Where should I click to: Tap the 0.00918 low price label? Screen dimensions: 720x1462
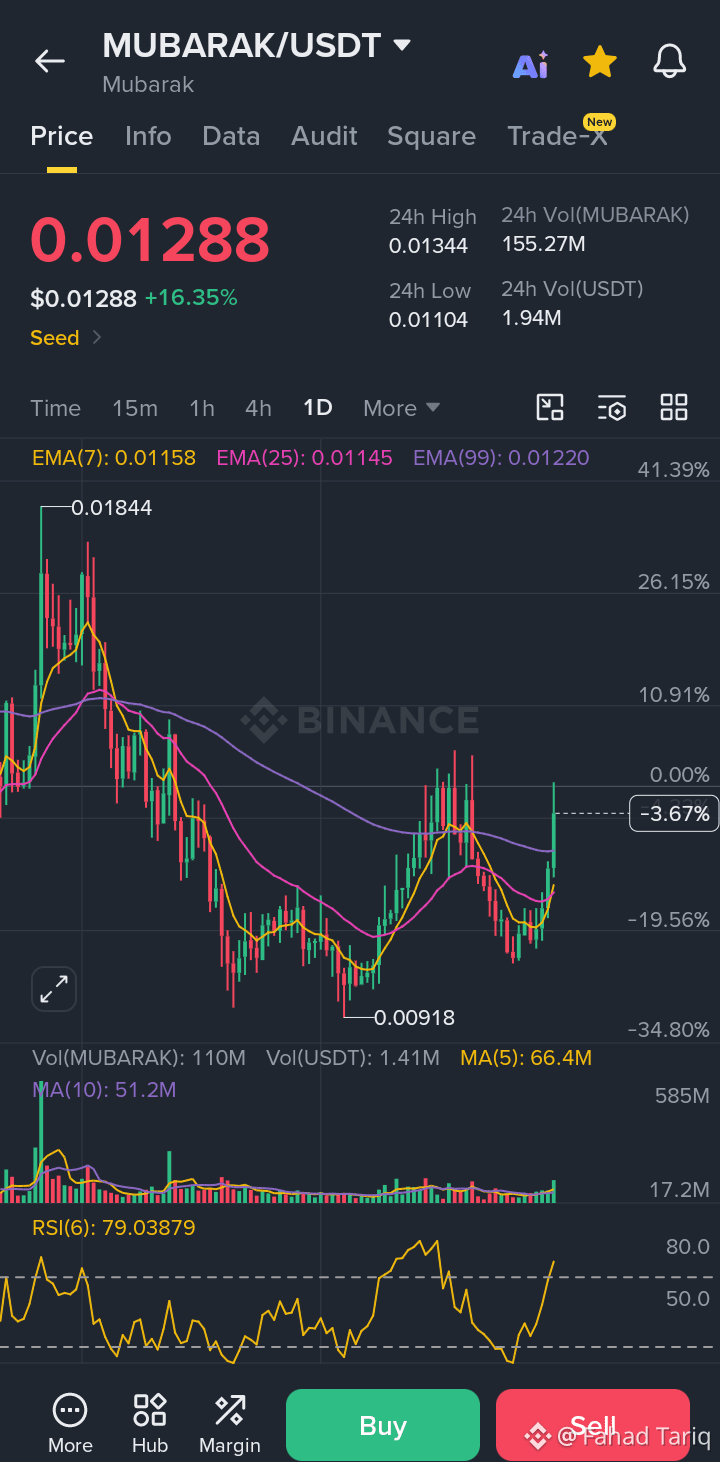pyautogui.click(x=414, y=1018)
